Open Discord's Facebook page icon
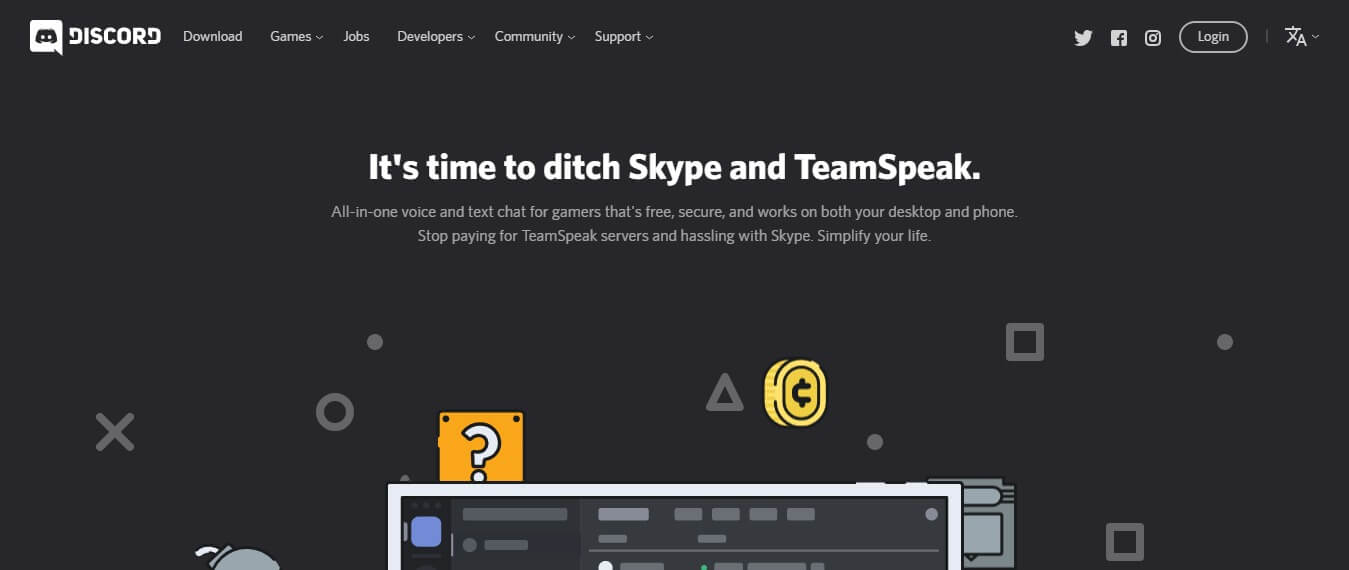 tap(1119, 38)
